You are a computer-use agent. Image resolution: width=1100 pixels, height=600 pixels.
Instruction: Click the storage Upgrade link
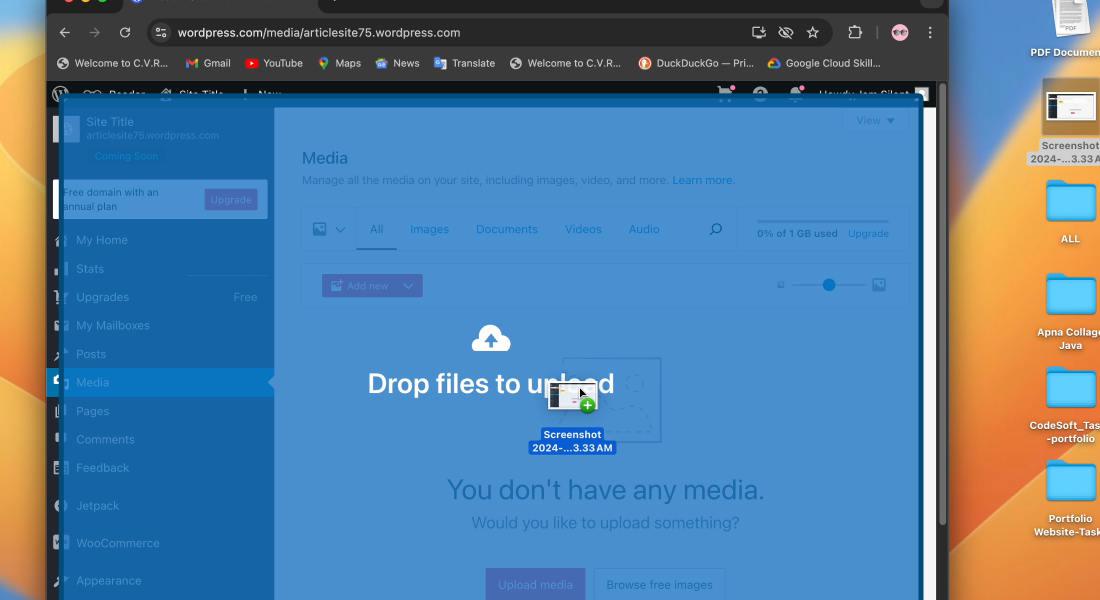click(x=868, y=234)
